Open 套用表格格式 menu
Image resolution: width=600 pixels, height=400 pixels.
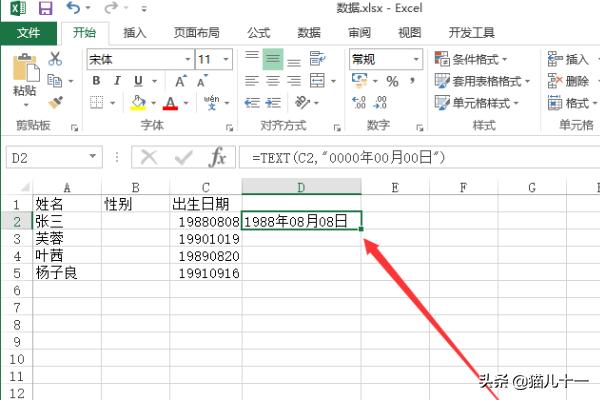click(483, 81)
